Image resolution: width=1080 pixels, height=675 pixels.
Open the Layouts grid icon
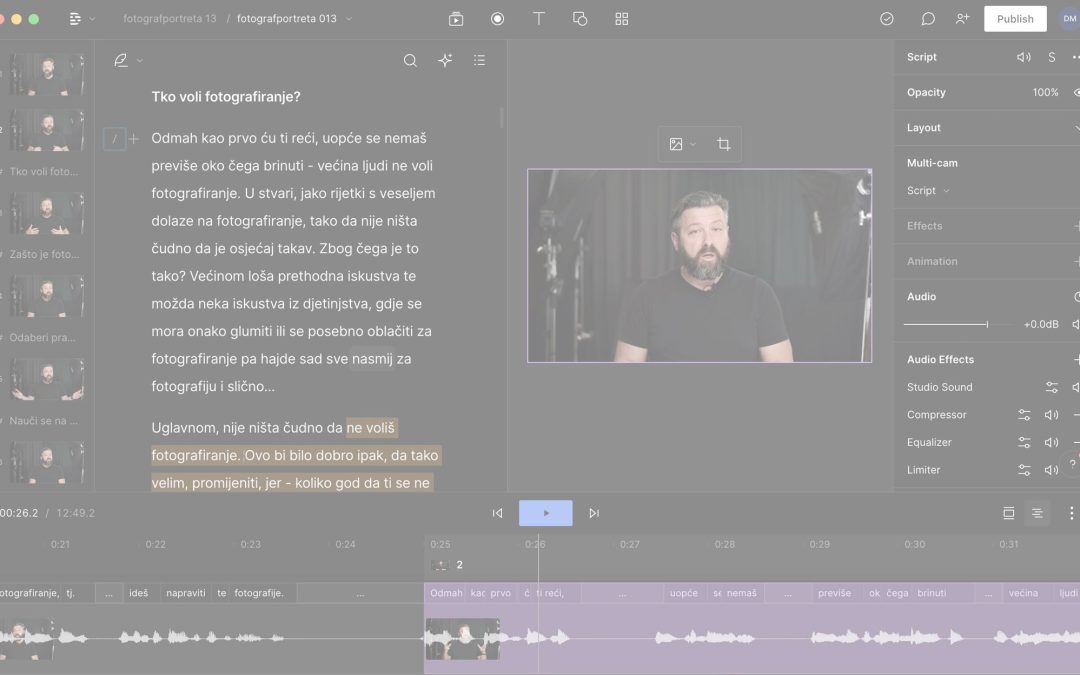621,18
